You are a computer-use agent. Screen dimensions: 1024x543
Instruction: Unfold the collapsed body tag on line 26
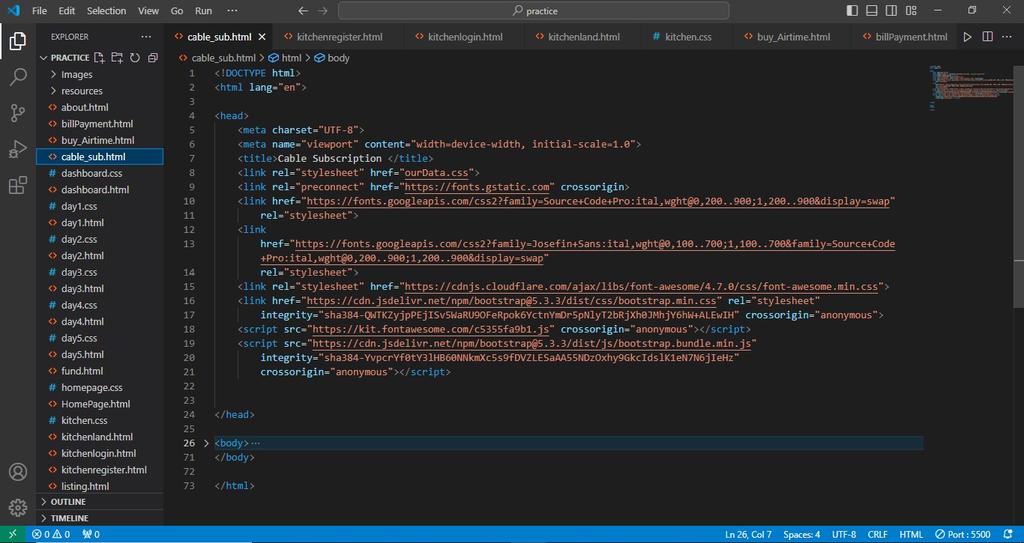click(x=206, y=443)
